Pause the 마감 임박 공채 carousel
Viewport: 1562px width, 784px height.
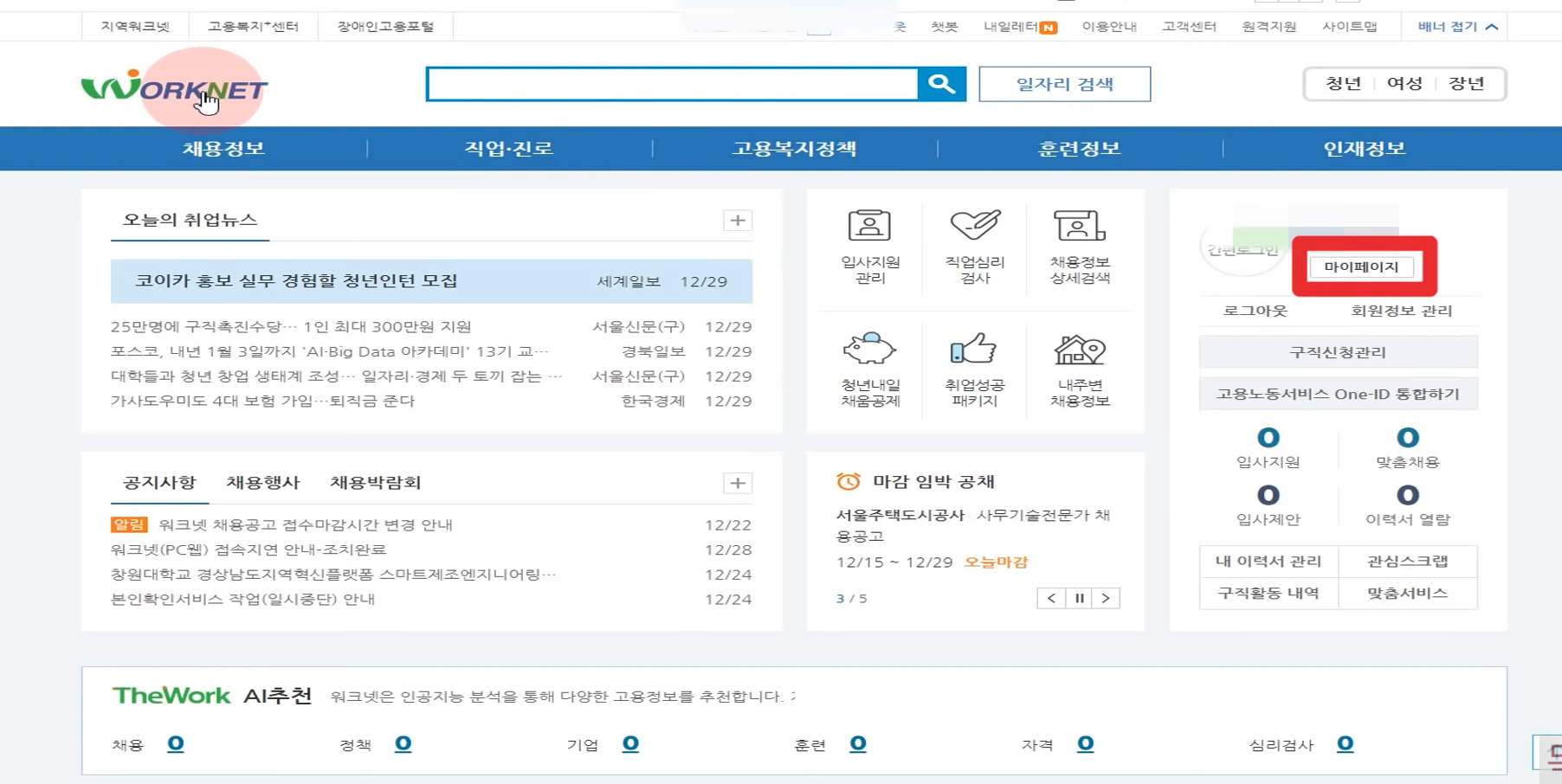pyautogui.click(x=1079, y=597)
